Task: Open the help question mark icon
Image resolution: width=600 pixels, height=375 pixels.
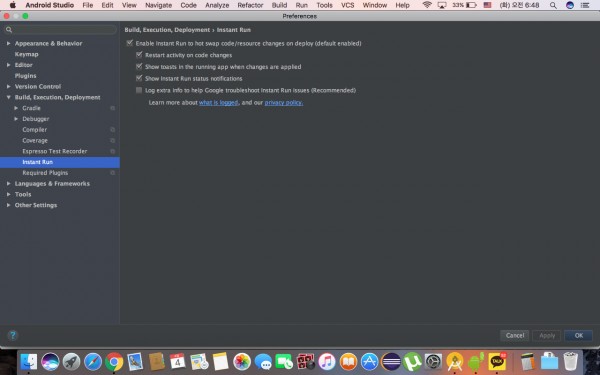Action: 12,335
